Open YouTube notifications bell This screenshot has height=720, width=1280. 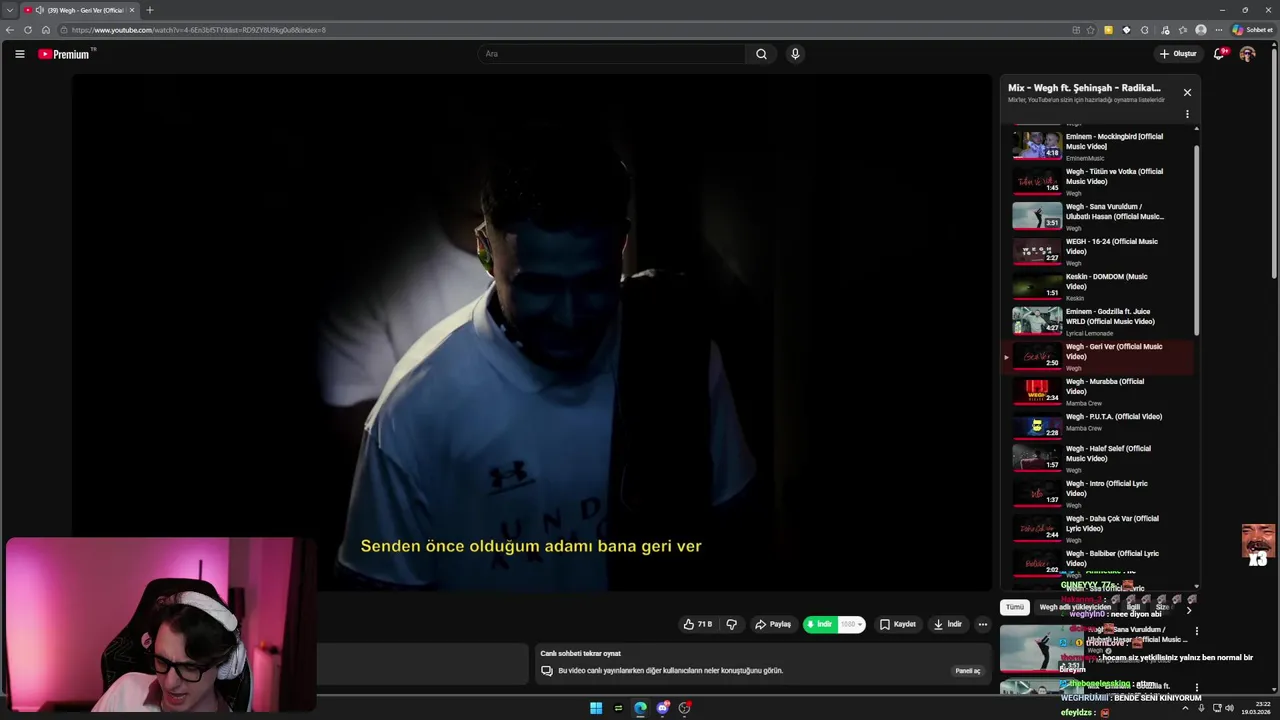tap(1219, 54)
